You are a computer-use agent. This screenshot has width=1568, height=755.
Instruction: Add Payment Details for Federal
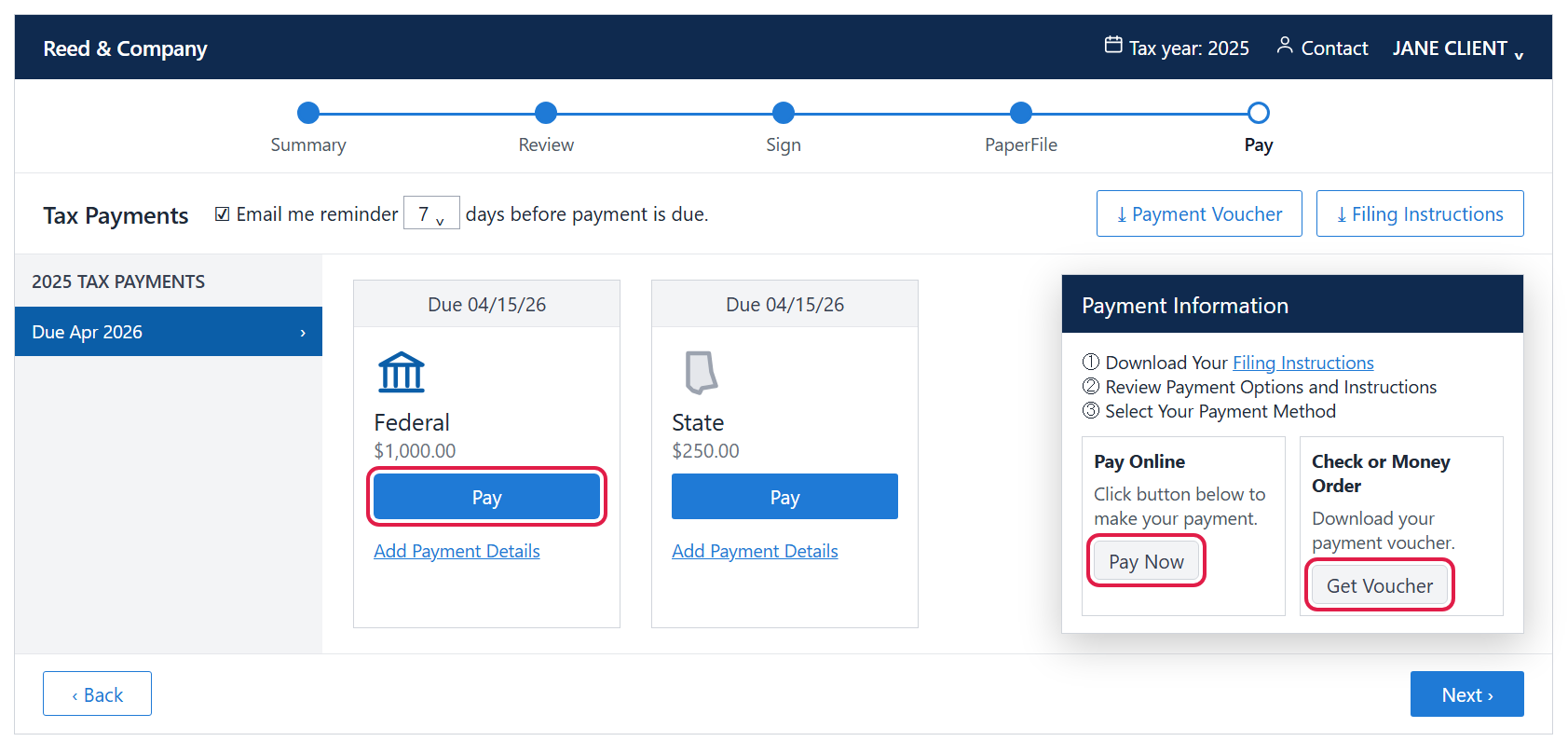457,551
